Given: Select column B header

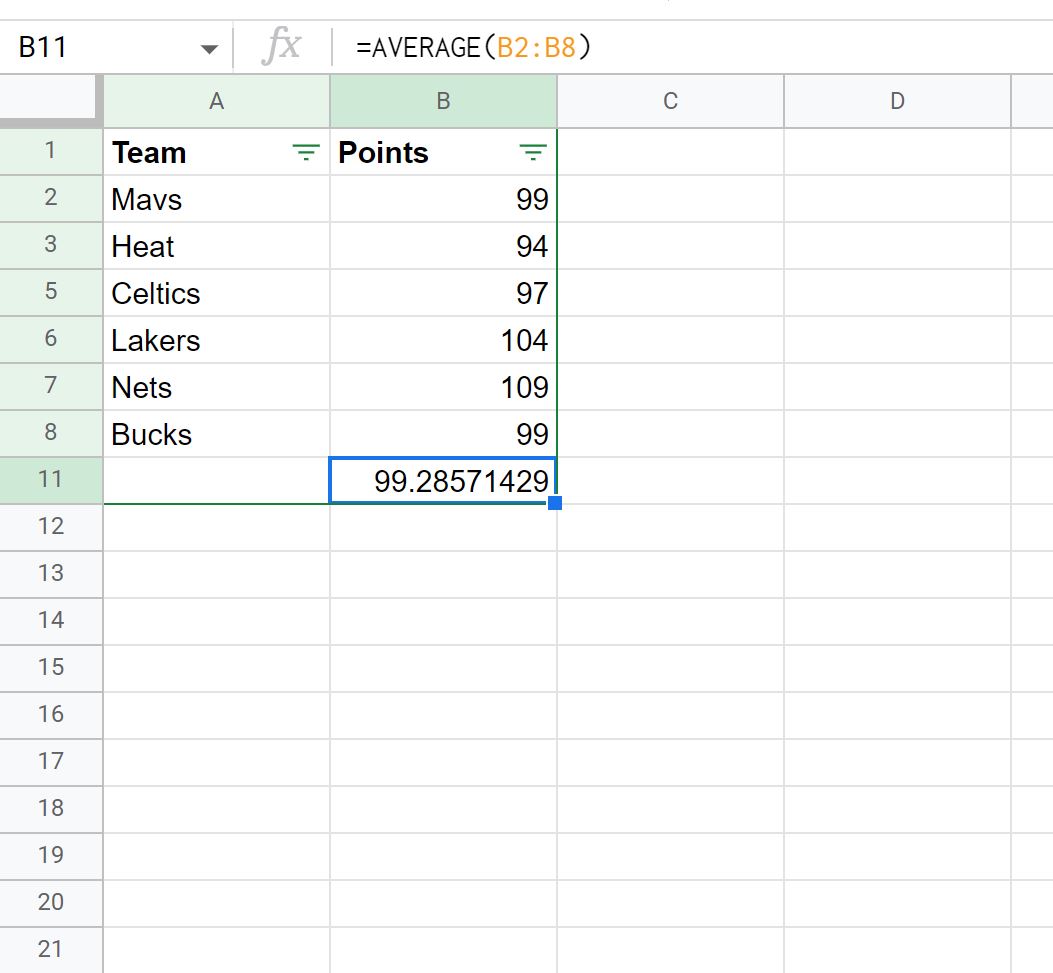Looking at the screenshot, I should [443, 101].
